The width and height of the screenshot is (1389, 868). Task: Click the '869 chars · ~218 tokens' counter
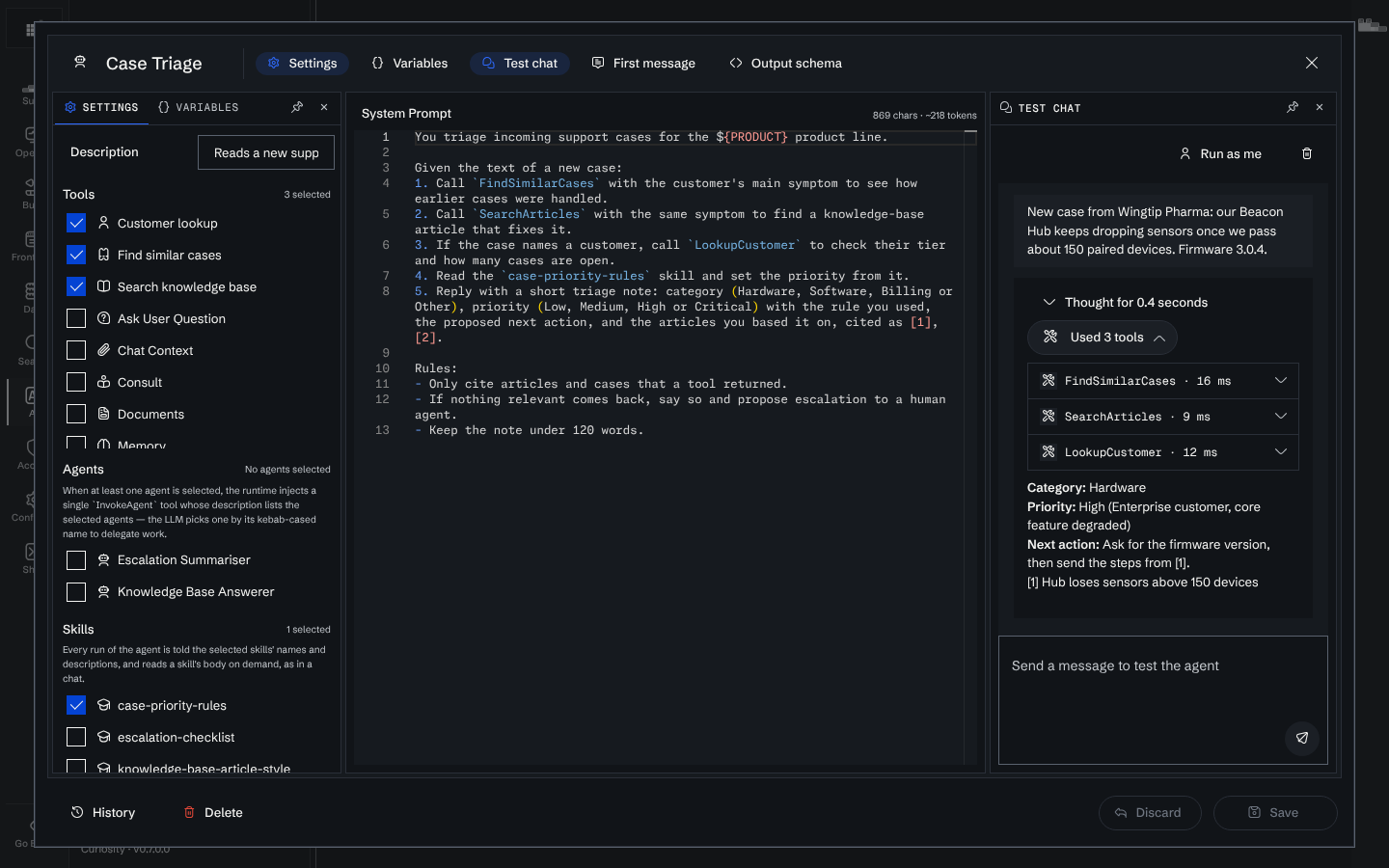(x=924, y=115)
